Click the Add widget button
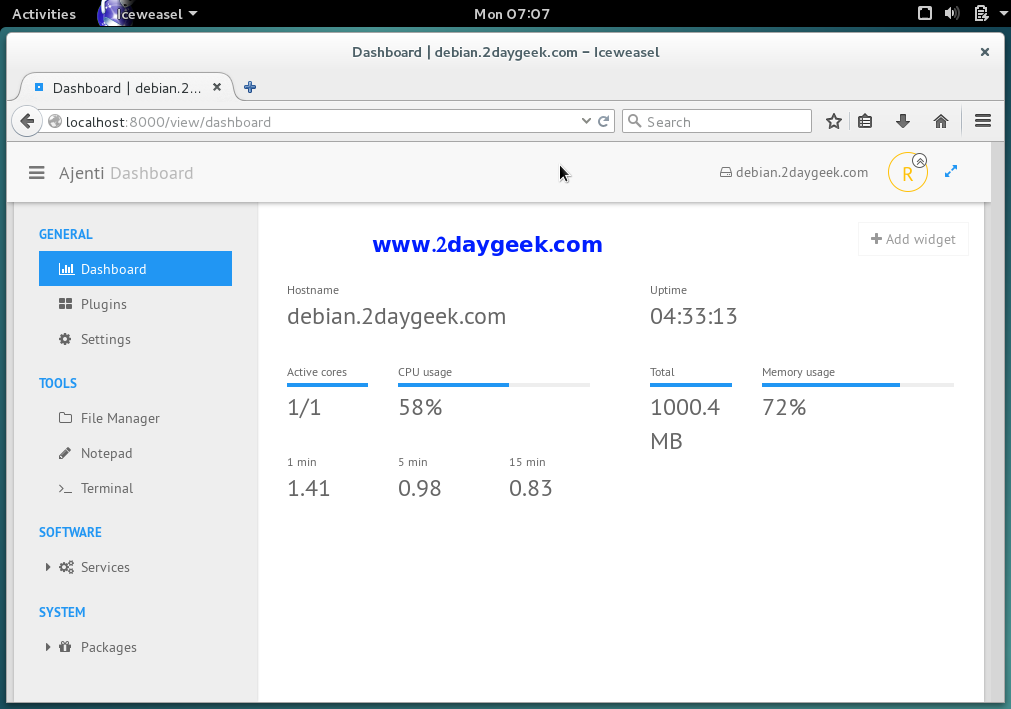The image size is (1011, 709). pyautogui.click(x=913, y=239)
